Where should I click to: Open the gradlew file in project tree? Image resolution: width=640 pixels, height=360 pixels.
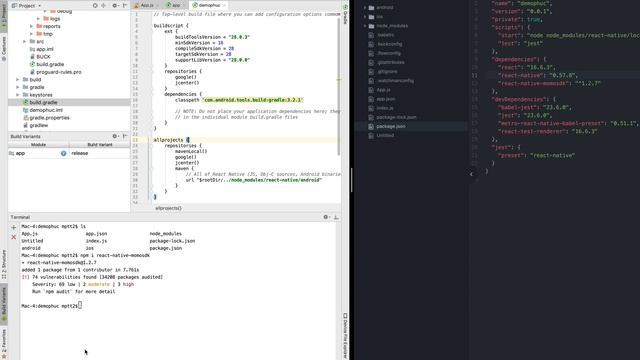click(36, 125)
